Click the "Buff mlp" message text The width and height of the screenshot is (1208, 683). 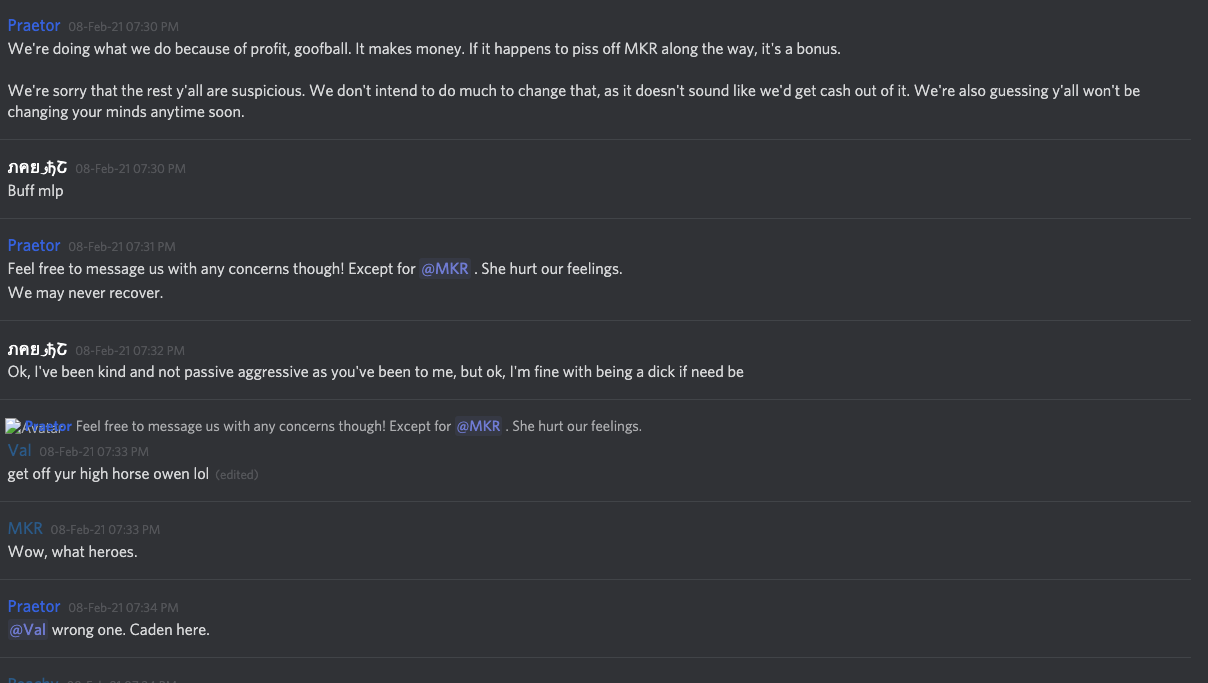[36, 190]
